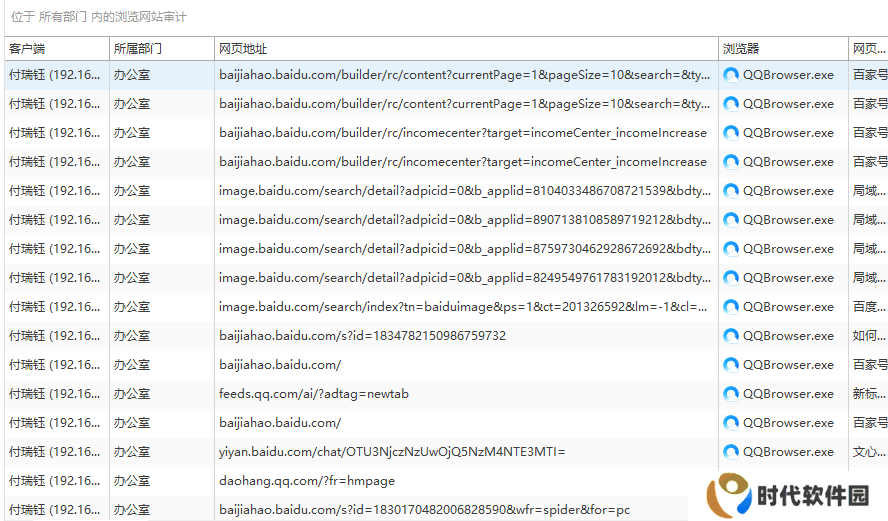The width and height of the screenshot is (888, 521).
Task: Click QQBrowser.exe text in applid=8907138108589719212 row
Action: click(x=788, y=220)
